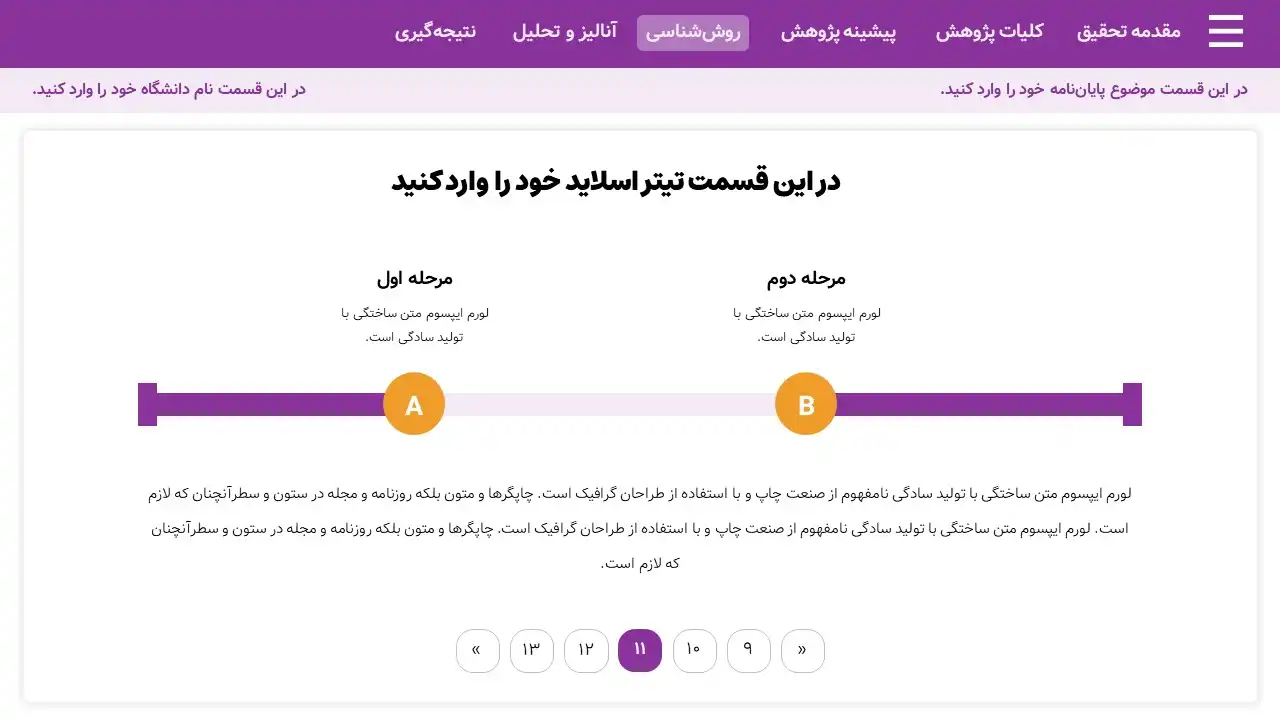Click the » pagination arrow button
This screenshot has width=1280, height=720.
(478, 651)
